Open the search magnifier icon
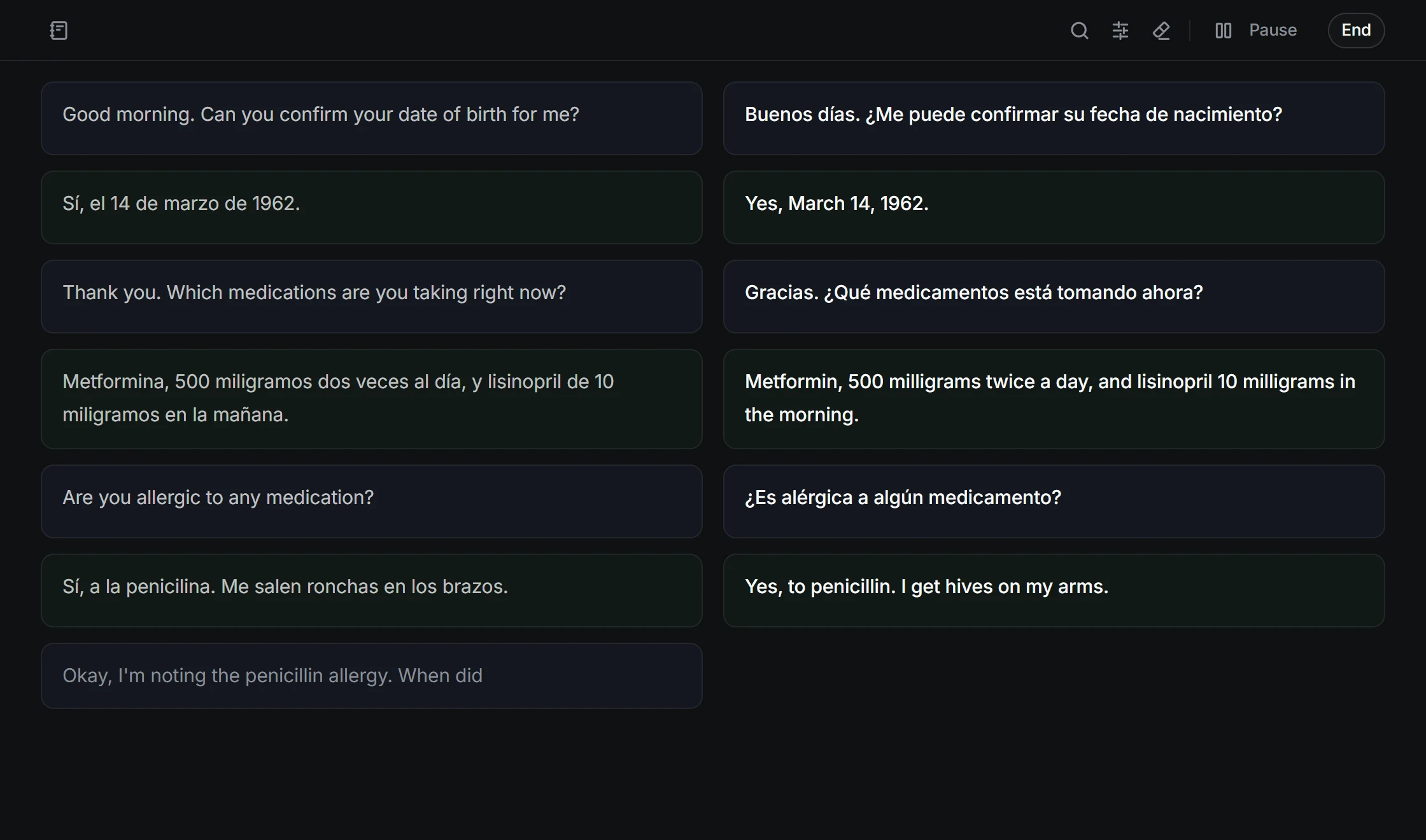This screenshot has width=1426, height=840. pos(1080,31)
